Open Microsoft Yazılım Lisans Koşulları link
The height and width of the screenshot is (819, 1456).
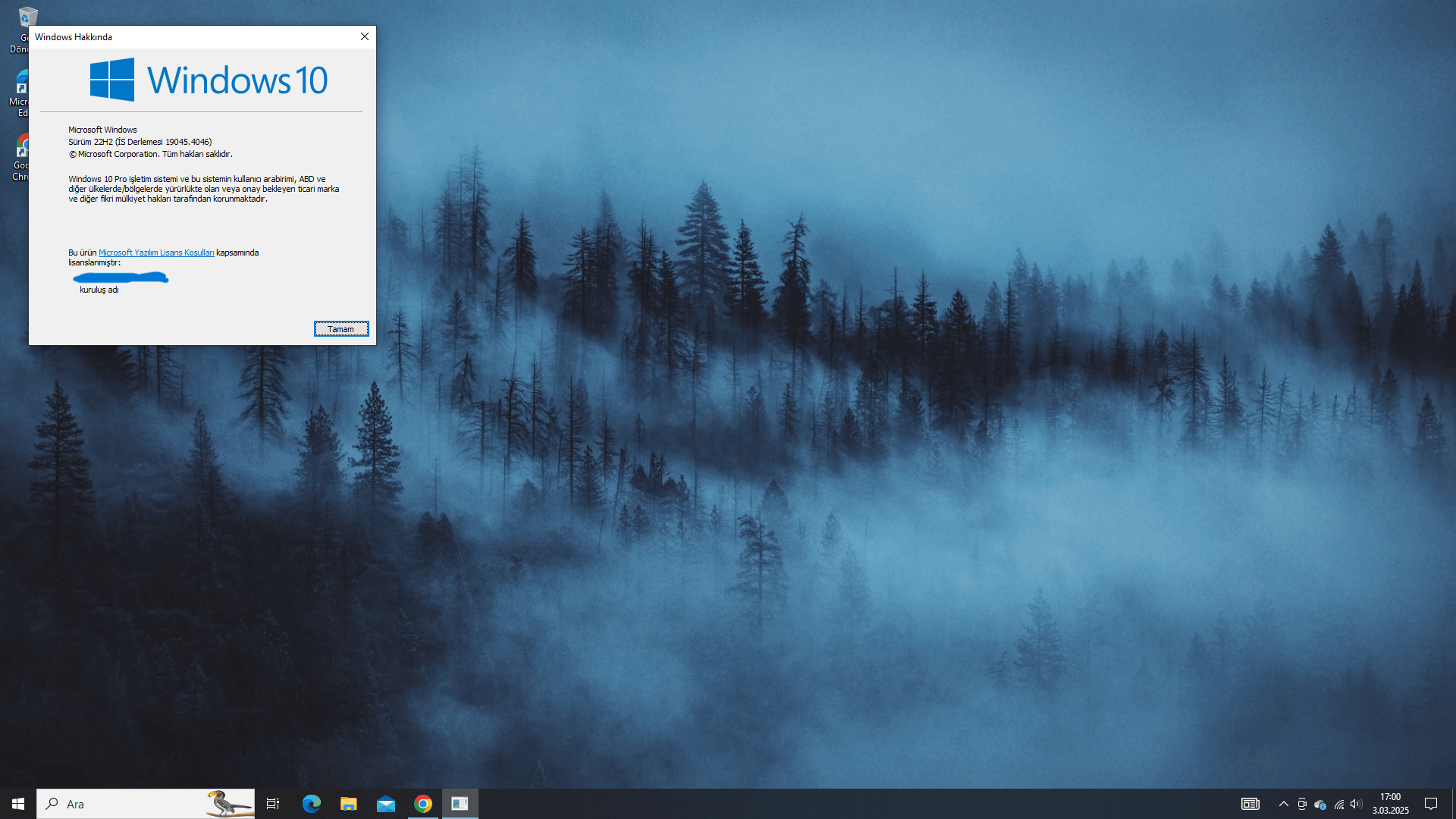(156, 253)
